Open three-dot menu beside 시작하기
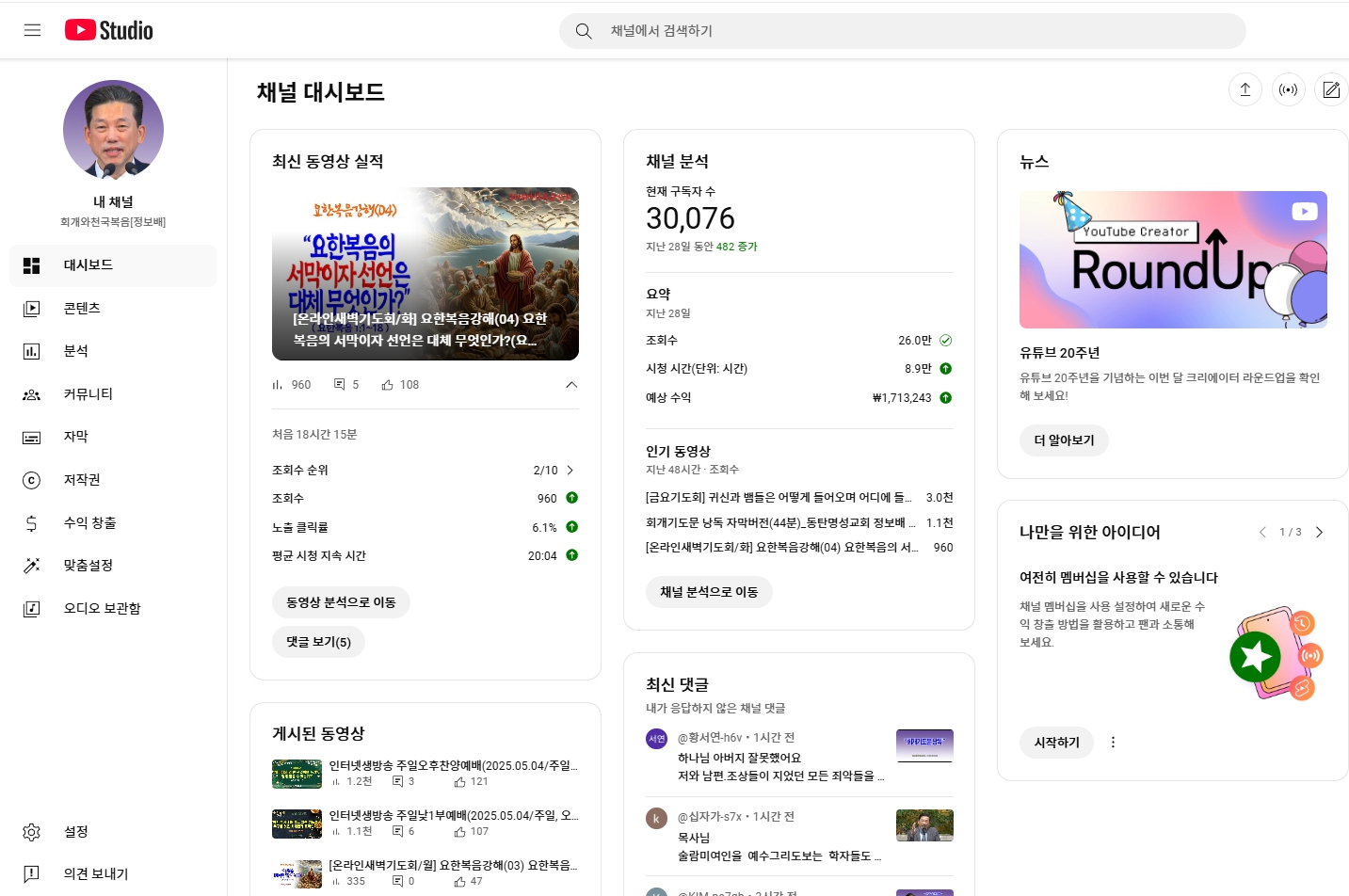 [x=1113, y=742]
